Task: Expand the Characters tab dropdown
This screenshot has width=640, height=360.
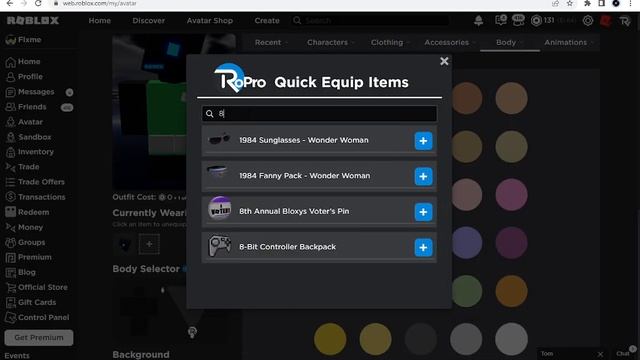Action: coord(330,42)
